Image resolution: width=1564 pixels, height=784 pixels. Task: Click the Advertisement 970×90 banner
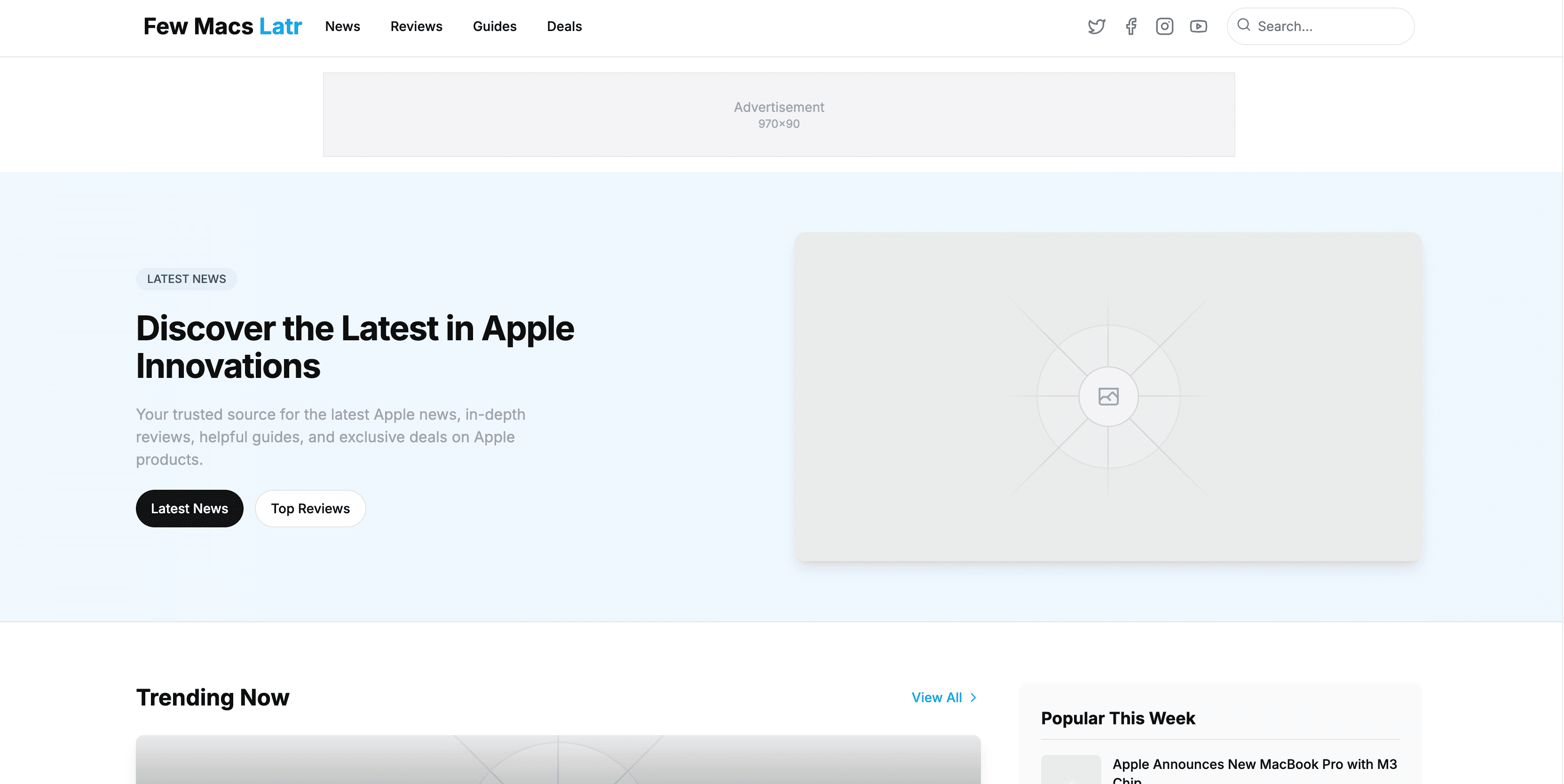click(779, 115)
